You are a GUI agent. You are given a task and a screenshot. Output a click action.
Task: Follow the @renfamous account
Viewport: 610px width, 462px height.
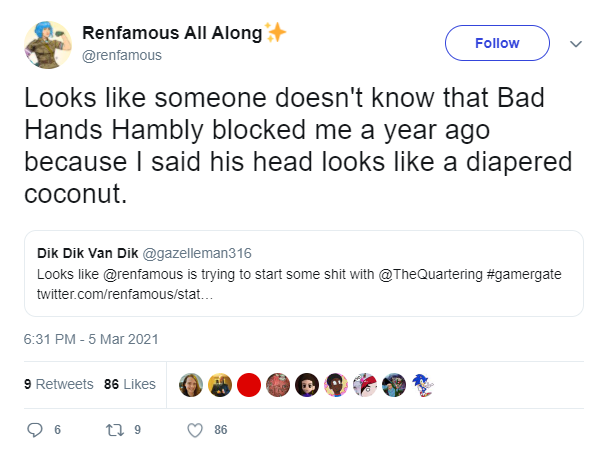coord(497,43)
